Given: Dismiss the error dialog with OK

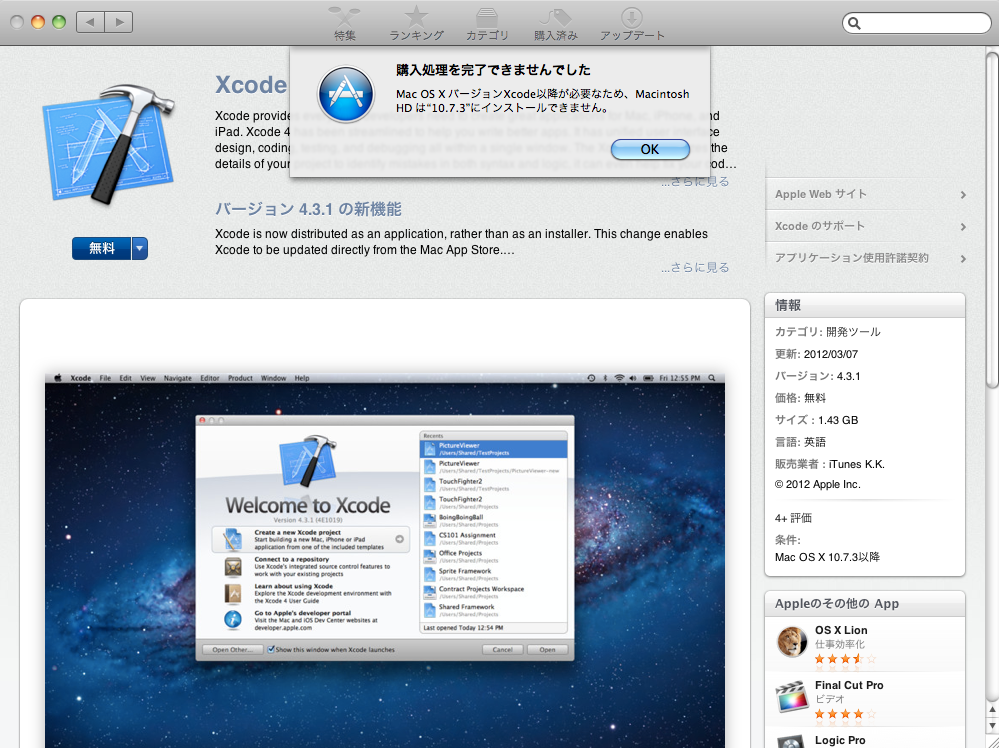Looking at the screenshot, I should pos(650,149).
